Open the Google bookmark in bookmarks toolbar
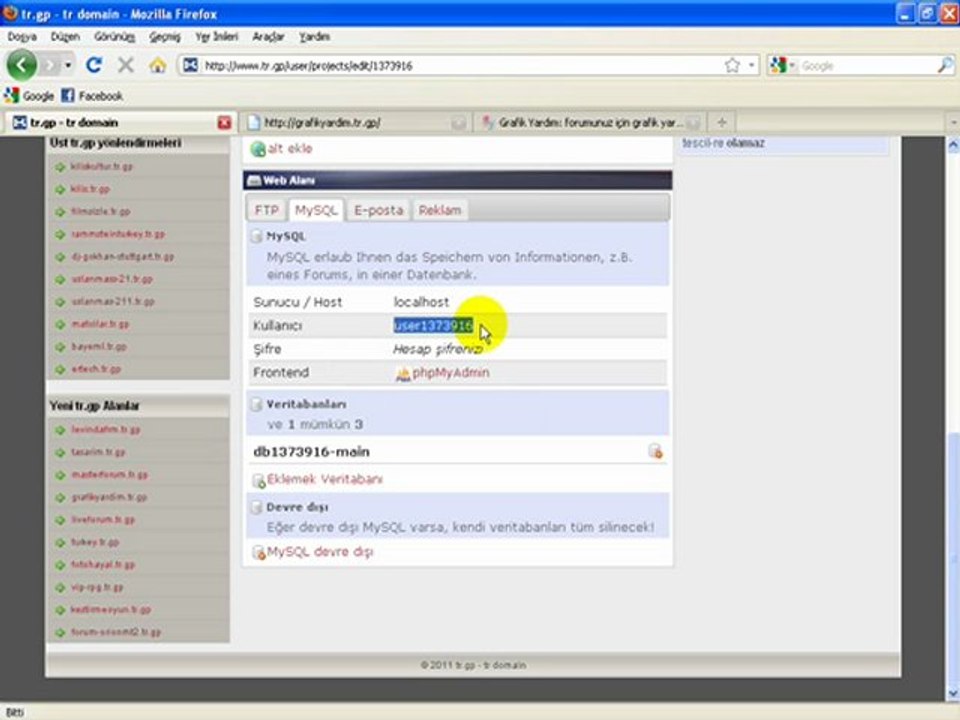Viewport: 960px width, 720px height. 30,96
